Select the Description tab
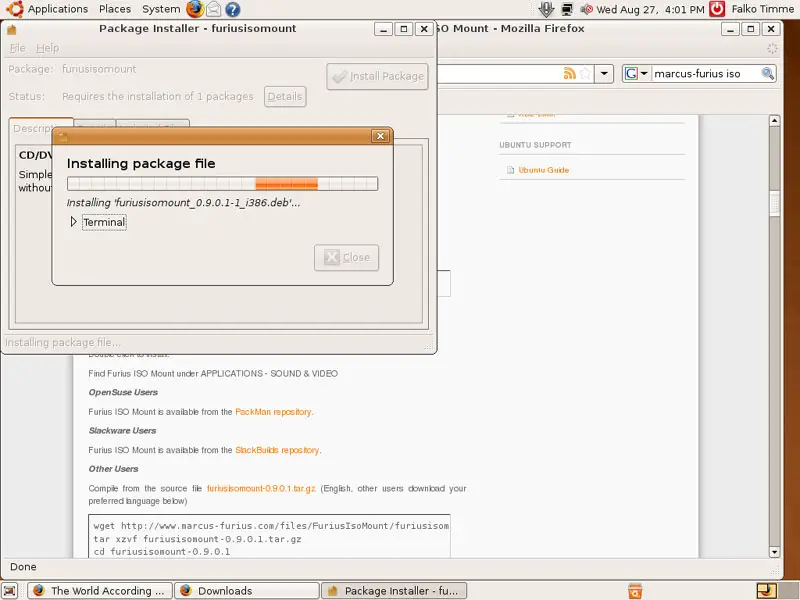Image resolution: width=800 pixels, height=600 pixels. pos(34,128)
